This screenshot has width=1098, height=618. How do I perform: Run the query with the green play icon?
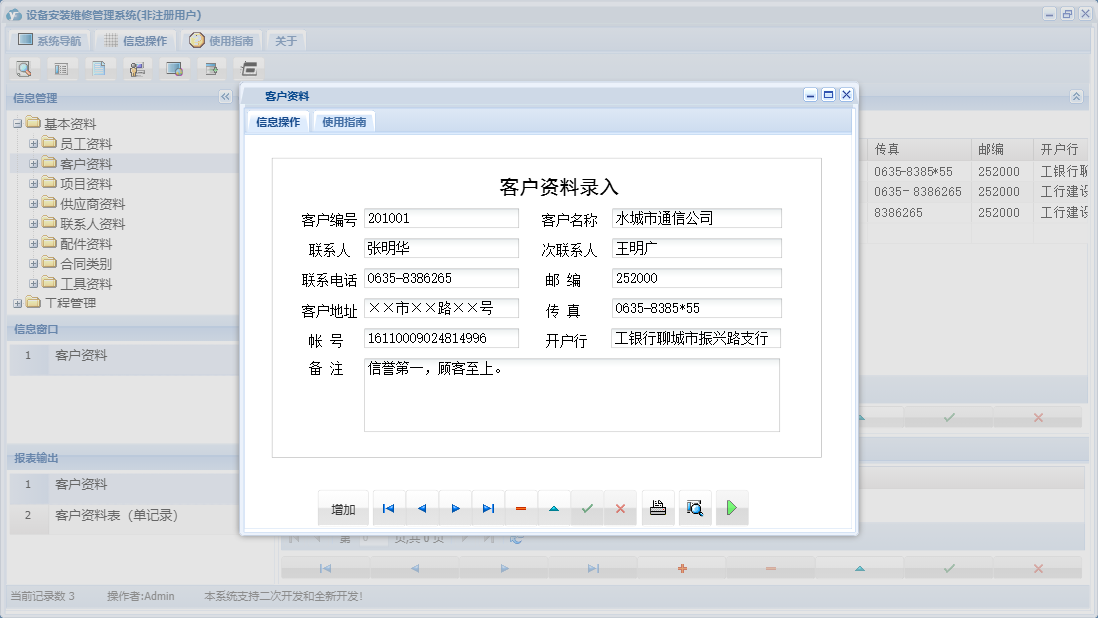[731, 508]
